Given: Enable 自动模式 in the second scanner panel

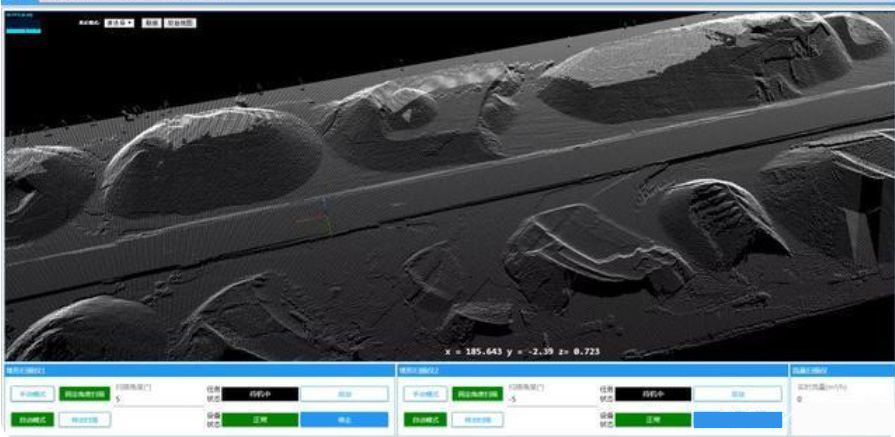Looking at the screenshot, I should tap(424, 420).
